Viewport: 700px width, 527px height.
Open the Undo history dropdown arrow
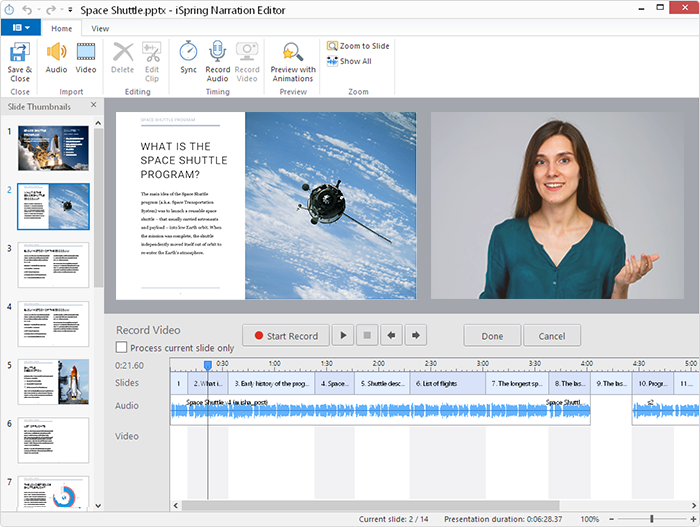click(x=39, y=10)
